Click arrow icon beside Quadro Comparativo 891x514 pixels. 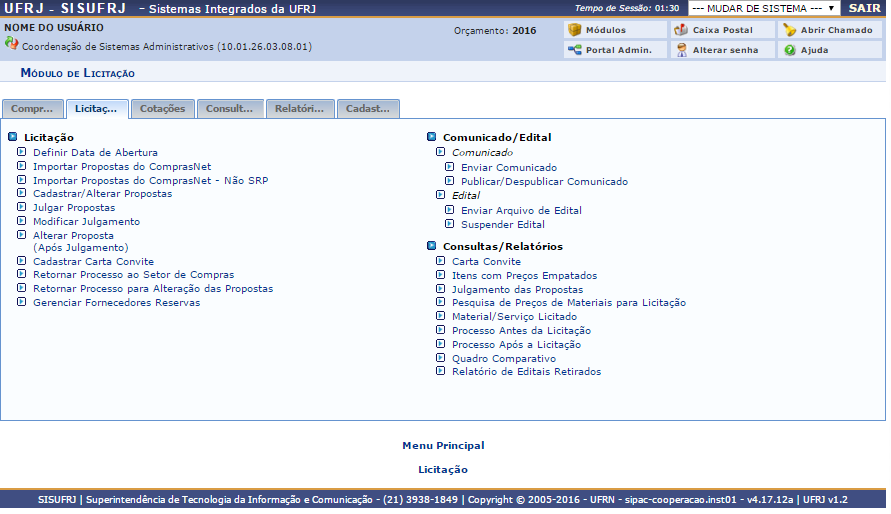click(x=440, y=358)
